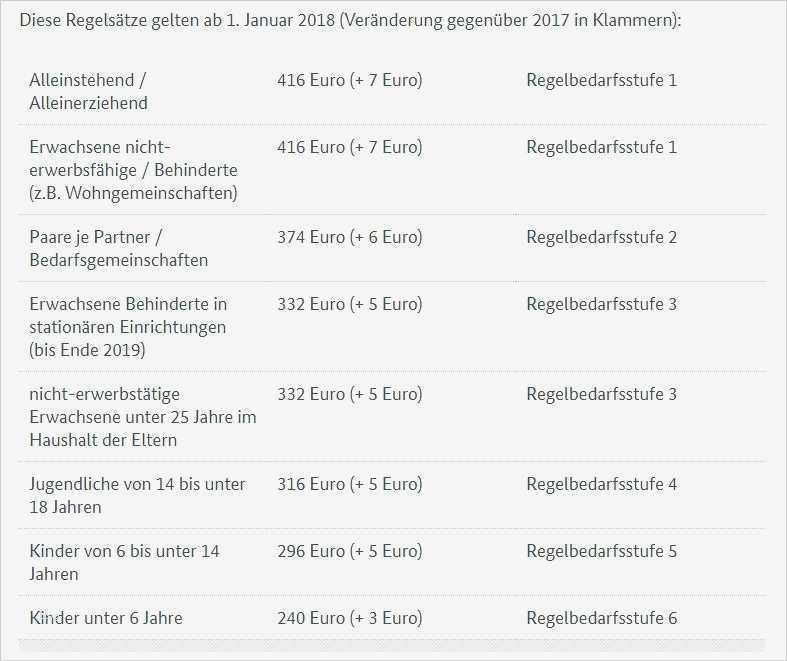
Task: Click the '296 Euro (+ 5 Euro)' amount
Action: click(x=349, y=551)
